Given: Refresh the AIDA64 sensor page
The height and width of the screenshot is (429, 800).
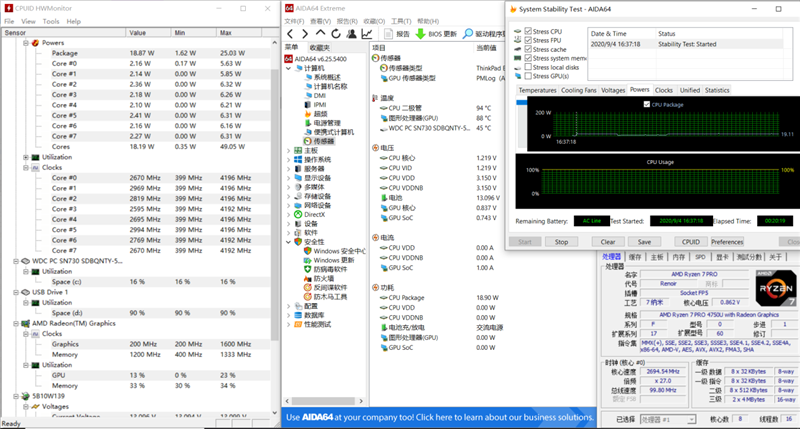Looking at the screenshot, I should click(336, 34).
